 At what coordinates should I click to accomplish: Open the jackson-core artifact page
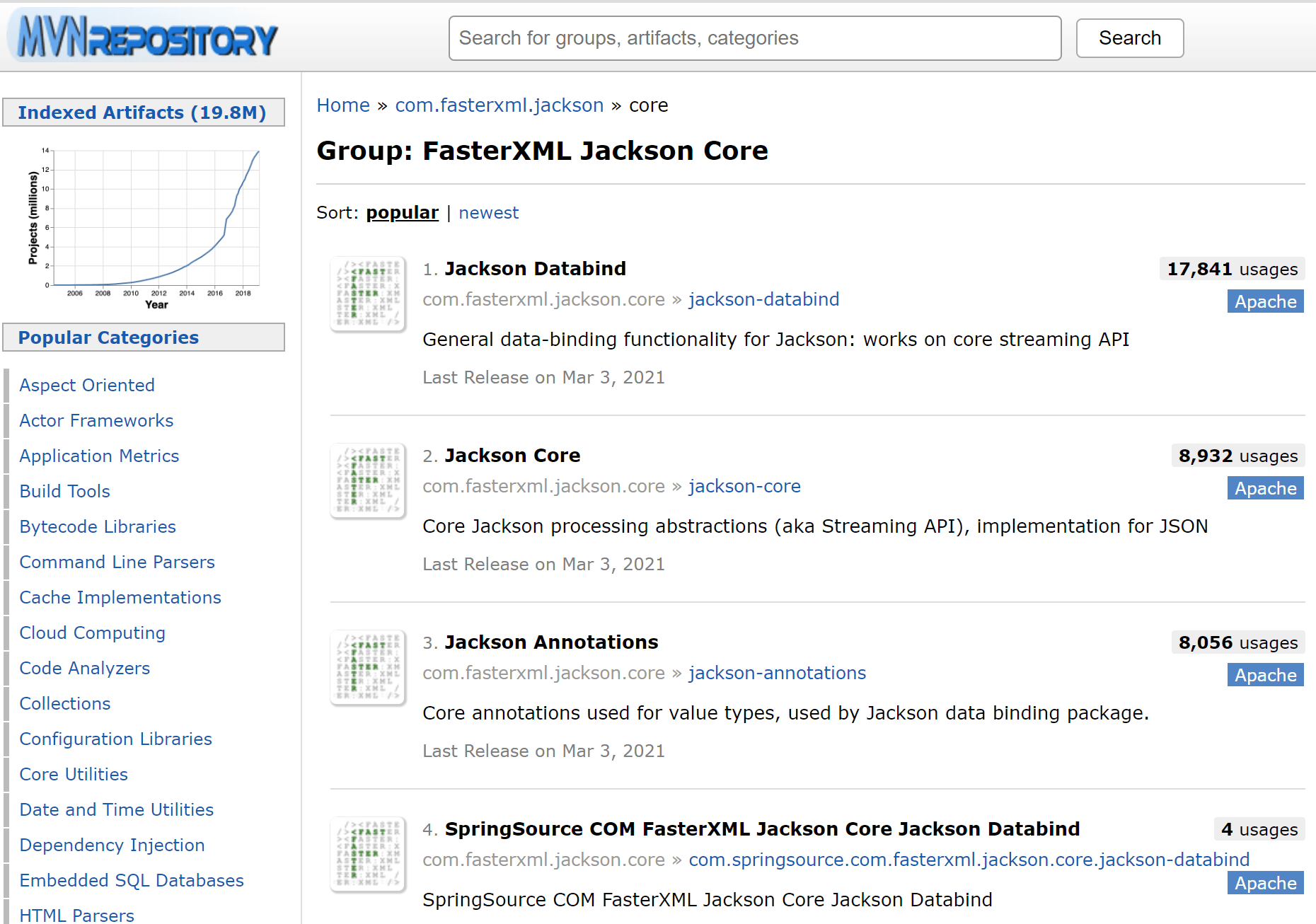744,486
